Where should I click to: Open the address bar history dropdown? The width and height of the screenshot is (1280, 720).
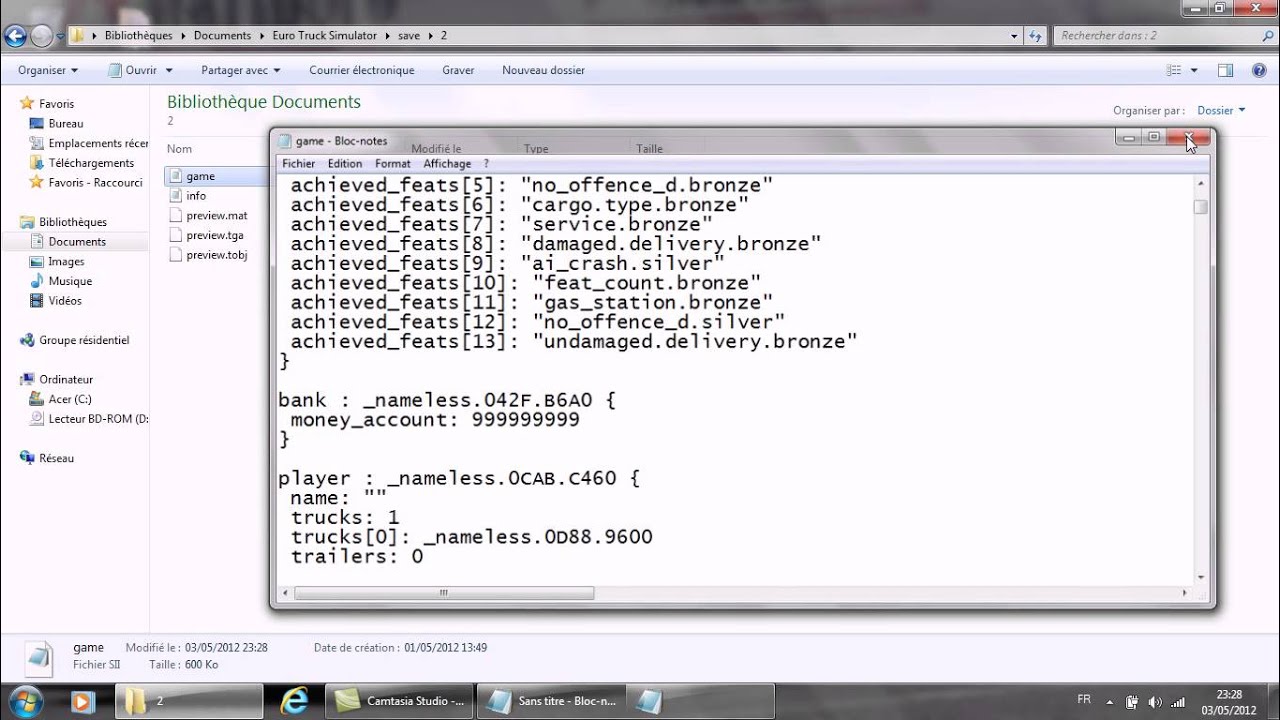(1014, 36)
